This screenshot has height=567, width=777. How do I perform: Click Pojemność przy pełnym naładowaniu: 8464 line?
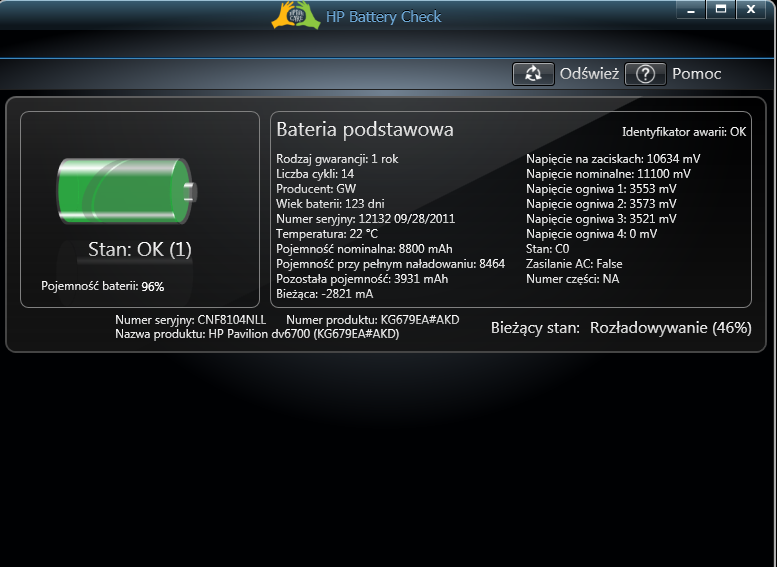click(x=390, y=264)
